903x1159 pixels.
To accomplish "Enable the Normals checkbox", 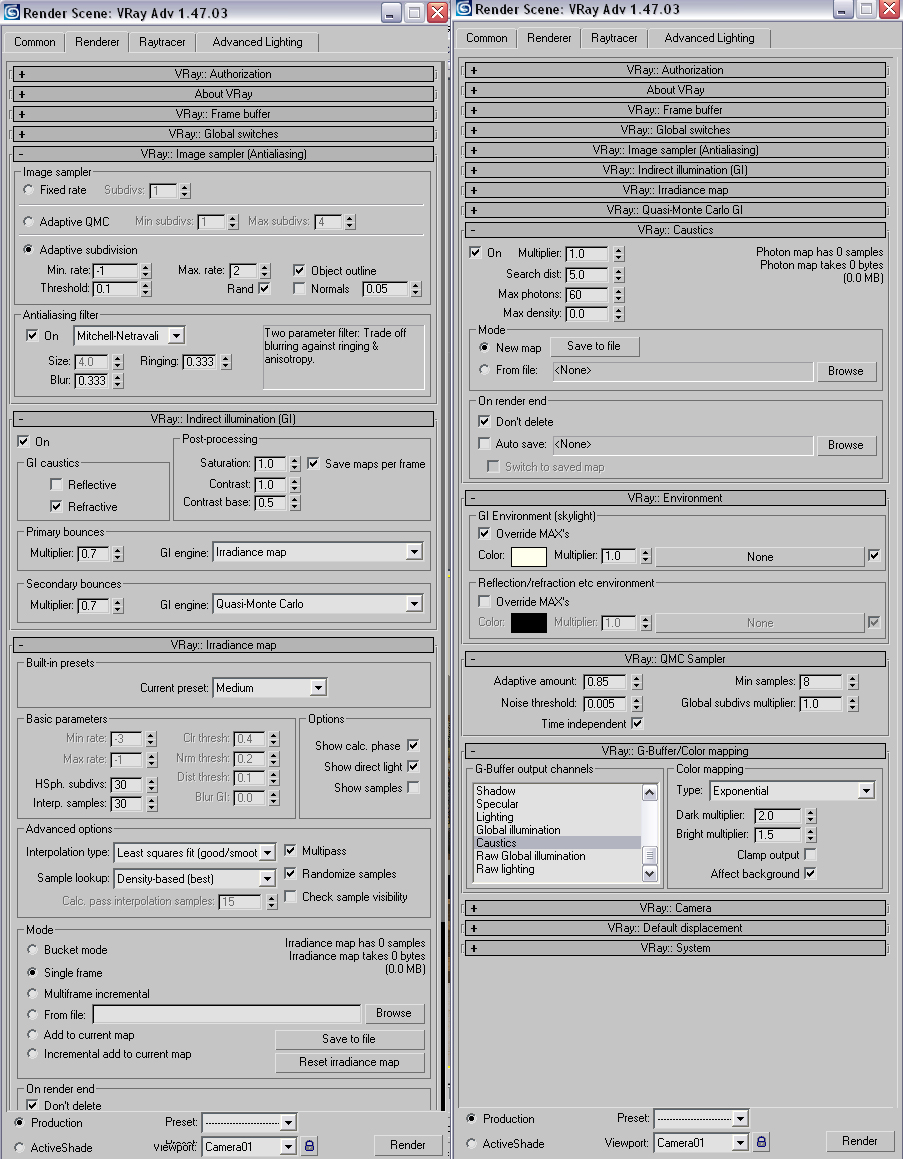I will click(x=299, y=288).
